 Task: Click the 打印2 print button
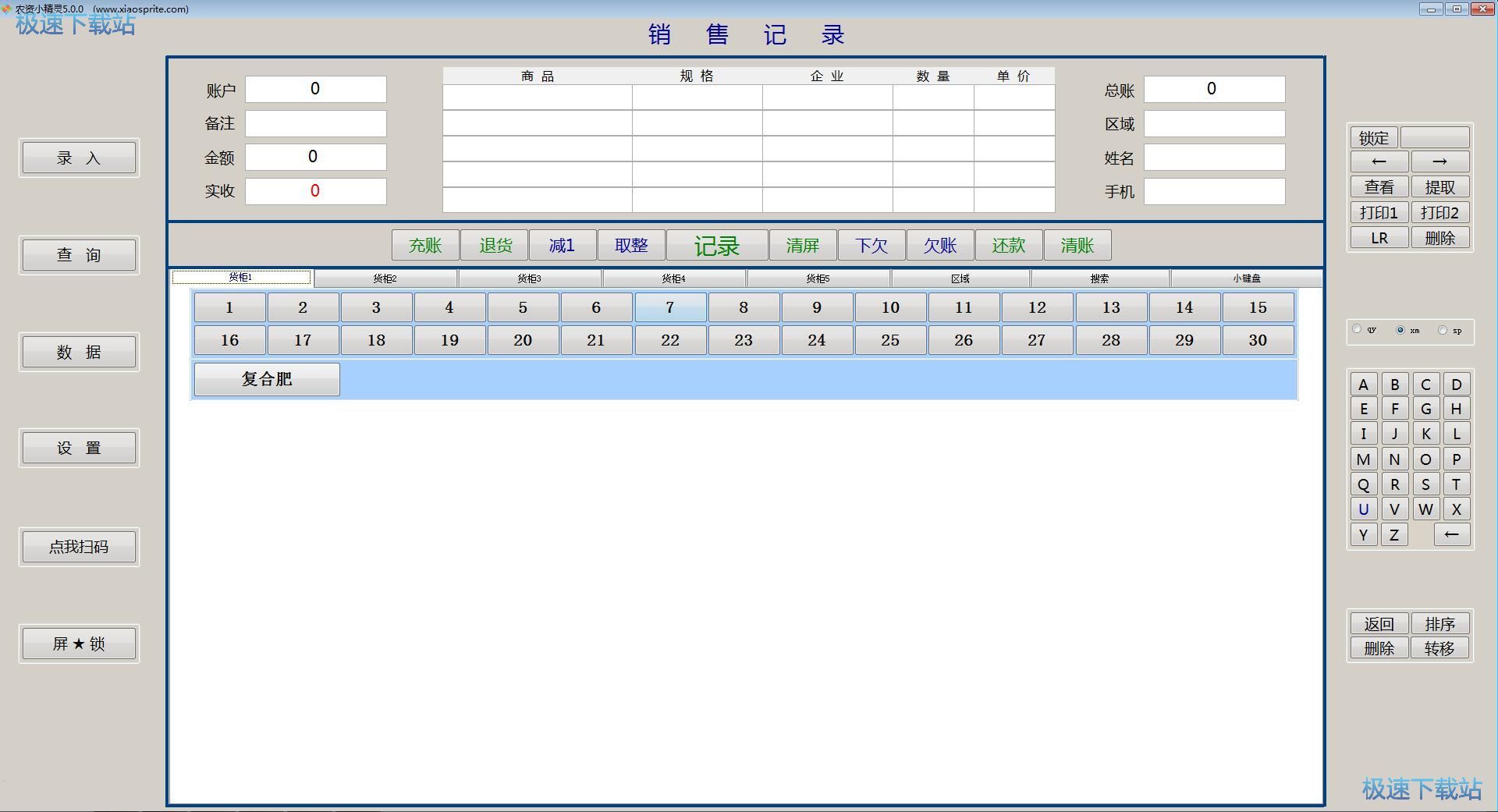click(x=1440, y=213)
